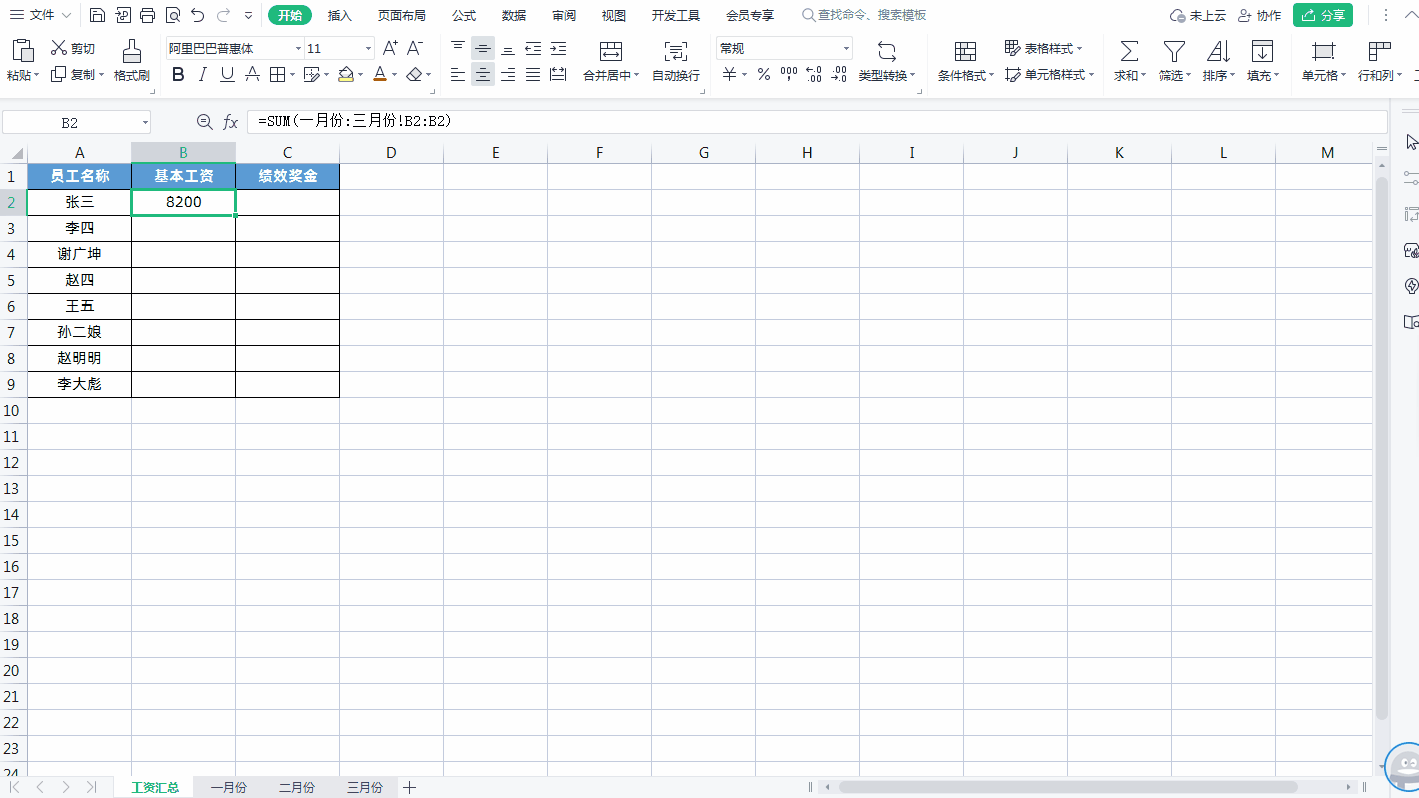Image resolution: width=1419 pixels, height=798 pixels.
Task: Open the number format (常规) dropdown
Action: [846, 49]
